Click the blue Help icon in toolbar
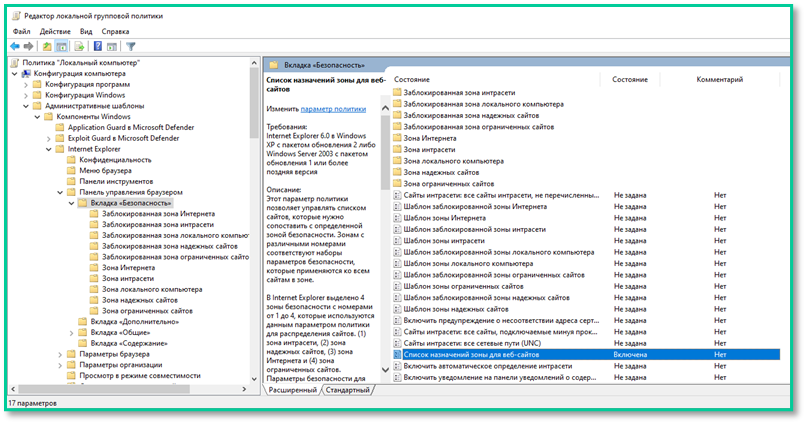Viewport: 806px width, 424px height. click(x=98, y=46)
